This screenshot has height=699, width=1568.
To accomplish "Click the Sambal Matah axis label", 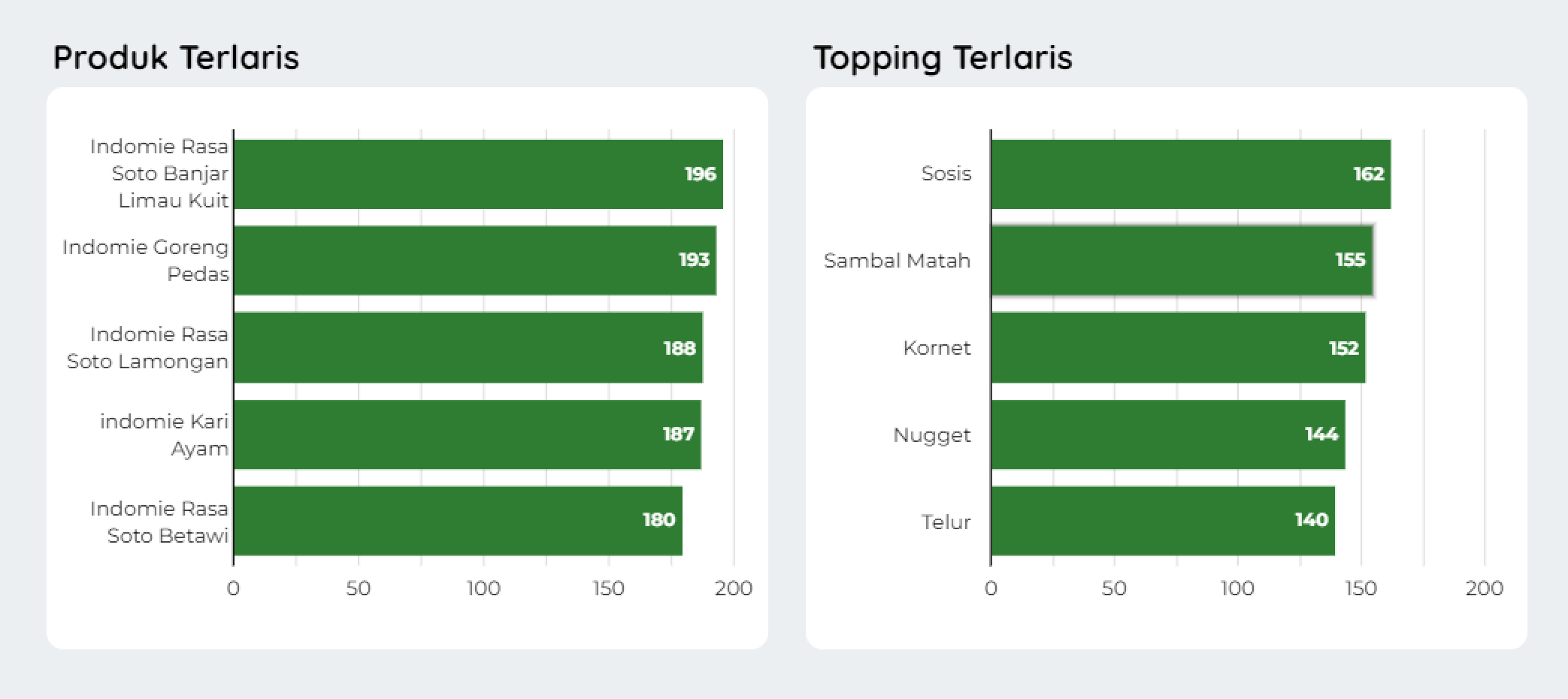I will [897, 261].
